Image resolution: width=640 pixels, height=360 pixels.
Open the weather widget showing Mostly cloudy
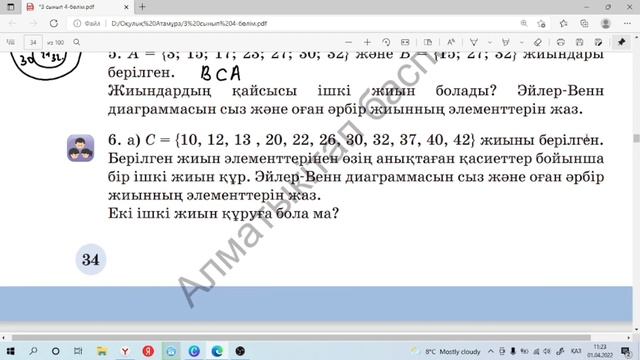point(446,351)
